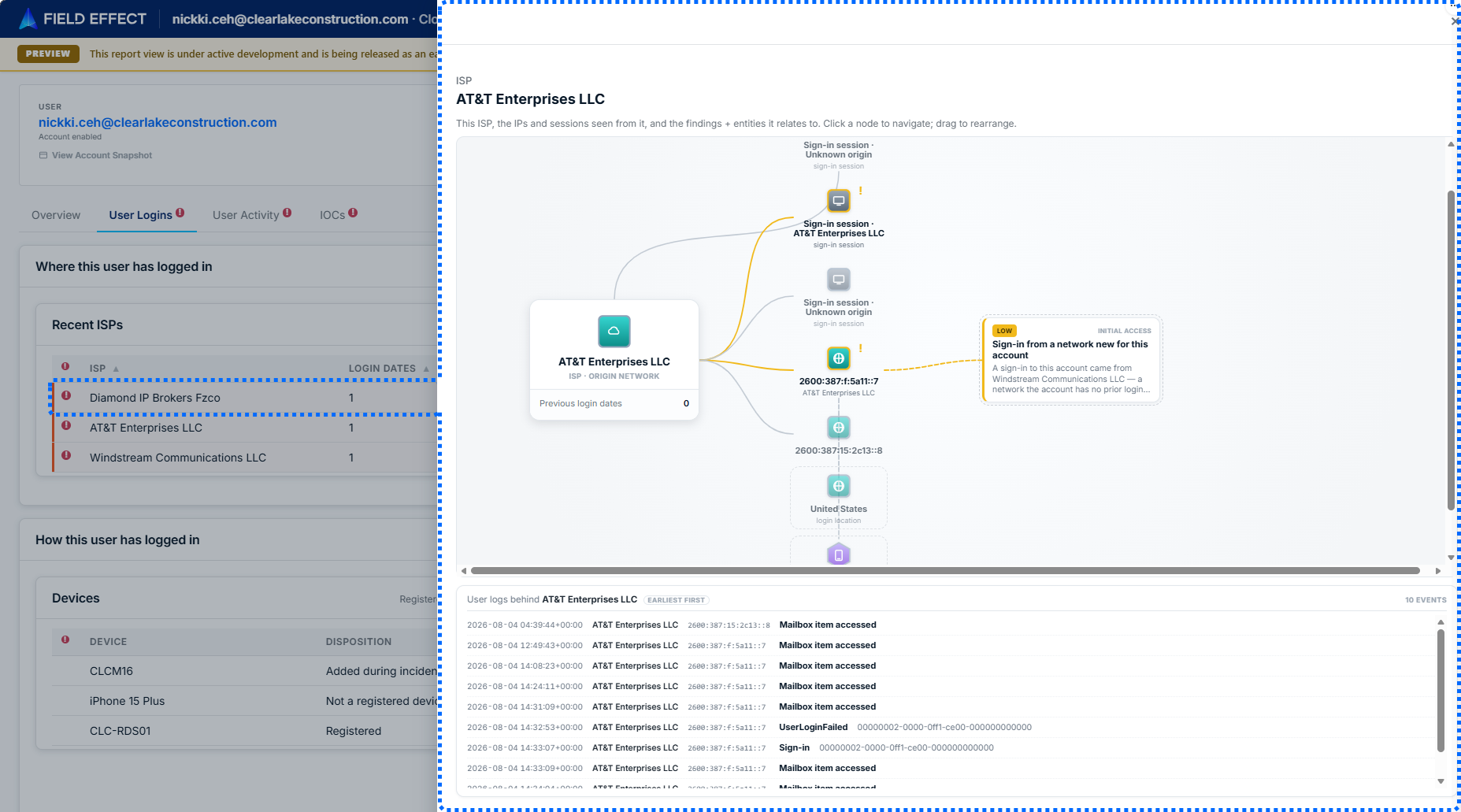The width and height of the screenshot is (1461, 812).
Task: Click the event log vertical scrollbar
Action: coord(1441,689)
